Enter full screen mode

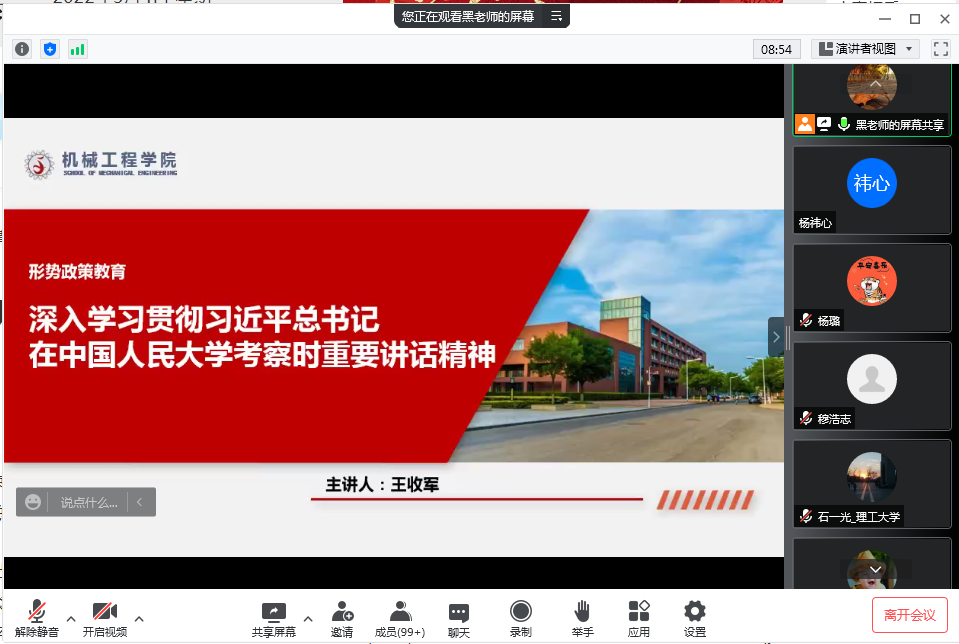tap(940, 49)
